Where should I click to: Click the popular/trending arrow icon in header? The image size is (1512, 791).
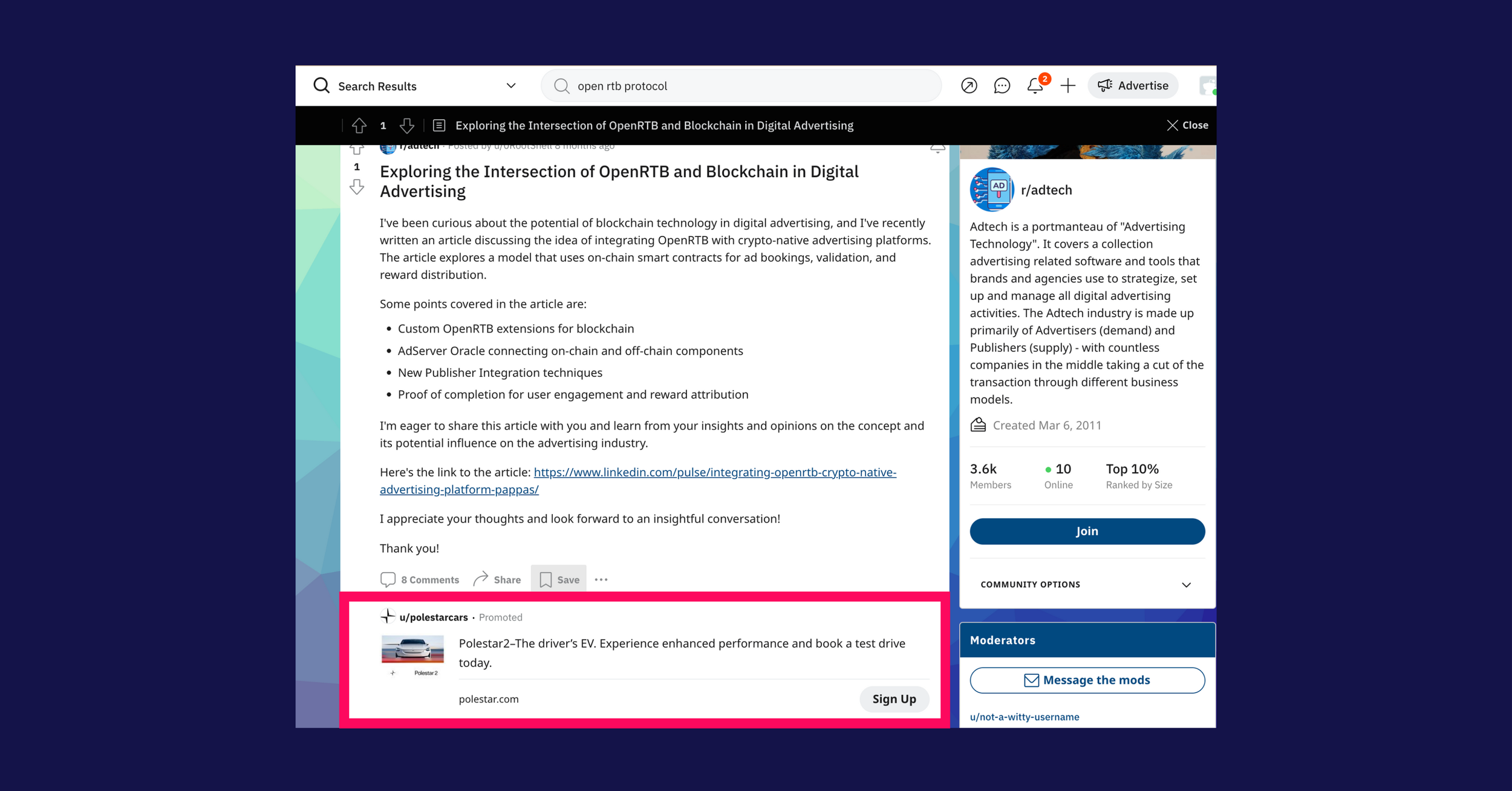969,86
